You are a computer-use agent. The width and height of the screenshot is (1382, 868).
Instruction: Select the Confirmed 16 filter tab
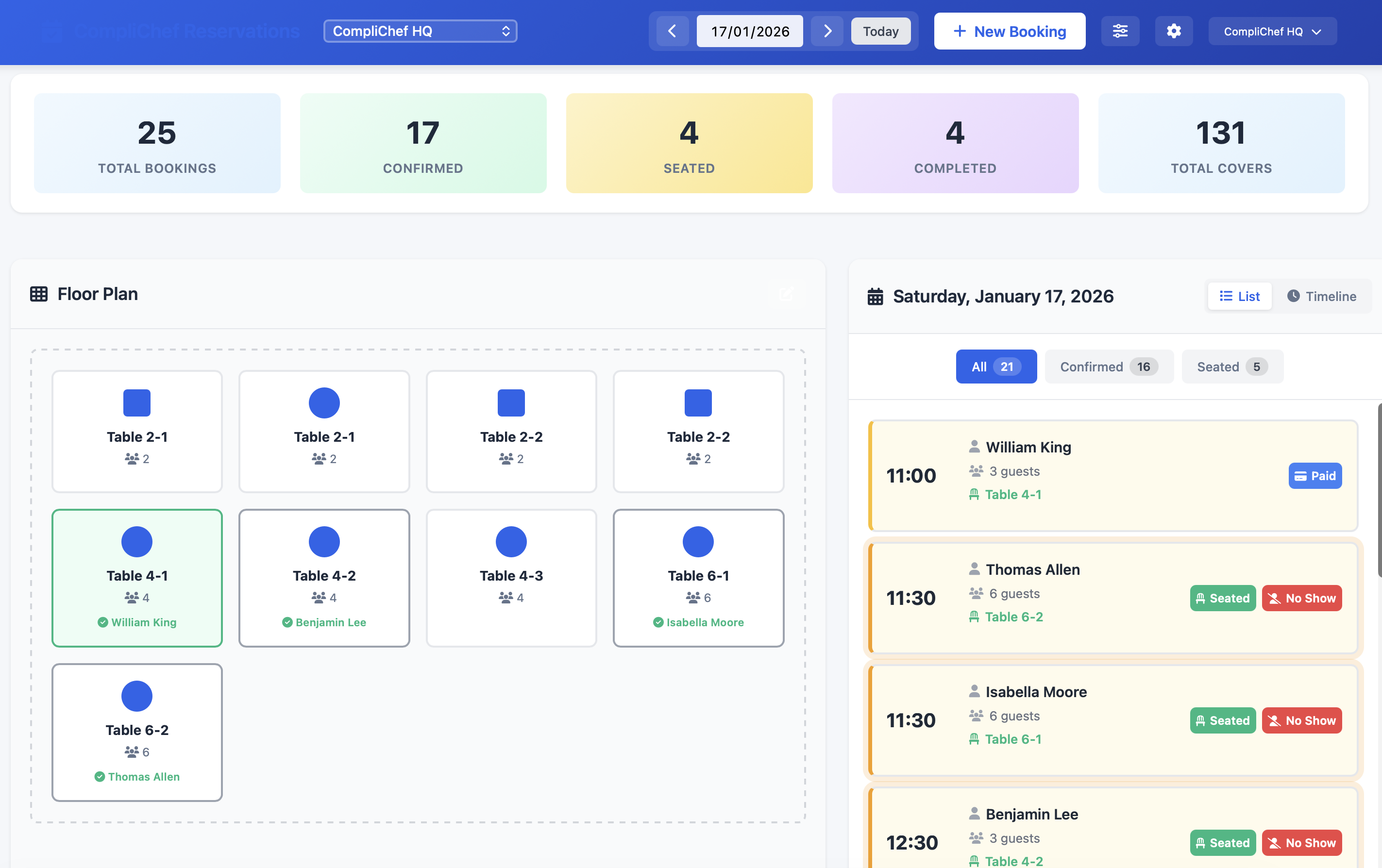[x=1109, y=367]
